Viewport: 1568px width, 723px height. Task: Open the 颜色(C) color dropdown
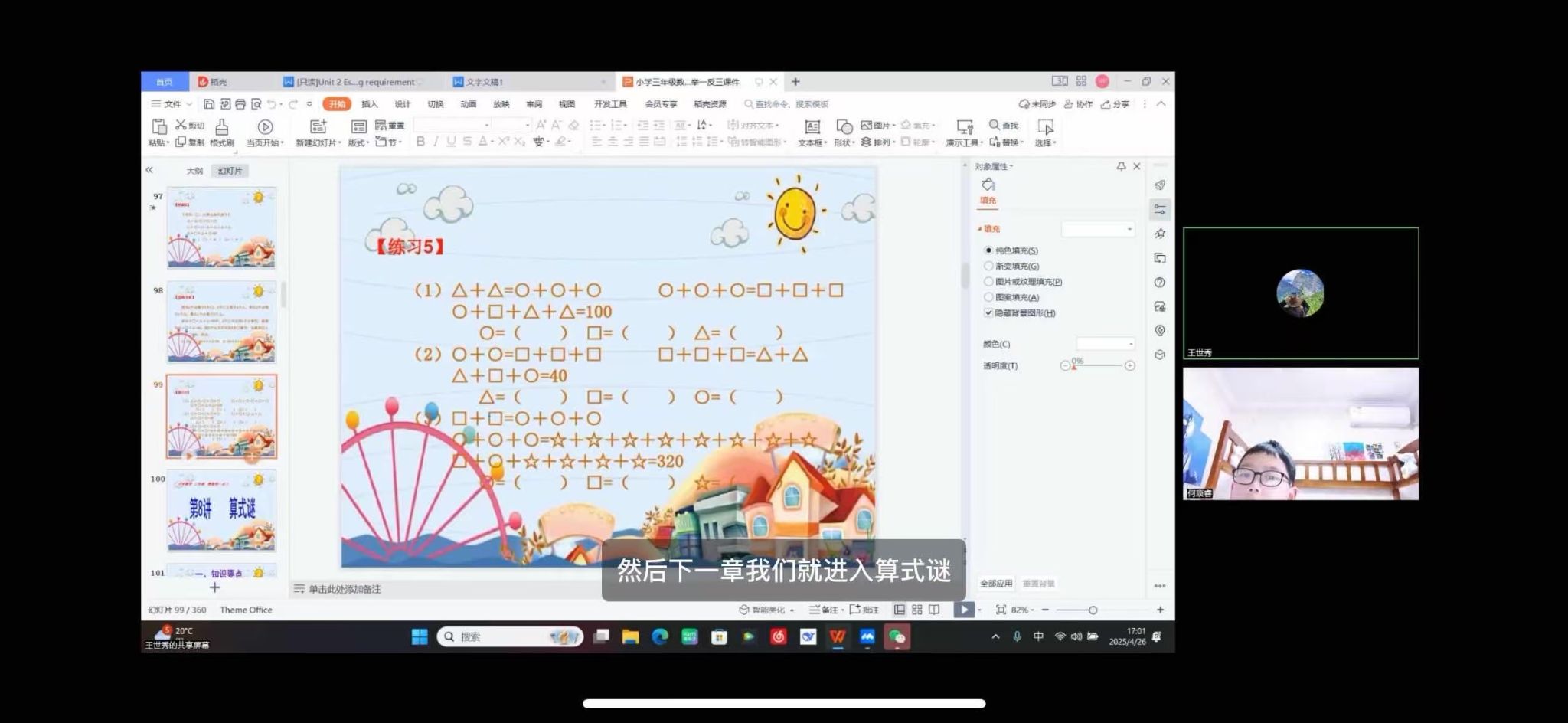point(1106,344)
